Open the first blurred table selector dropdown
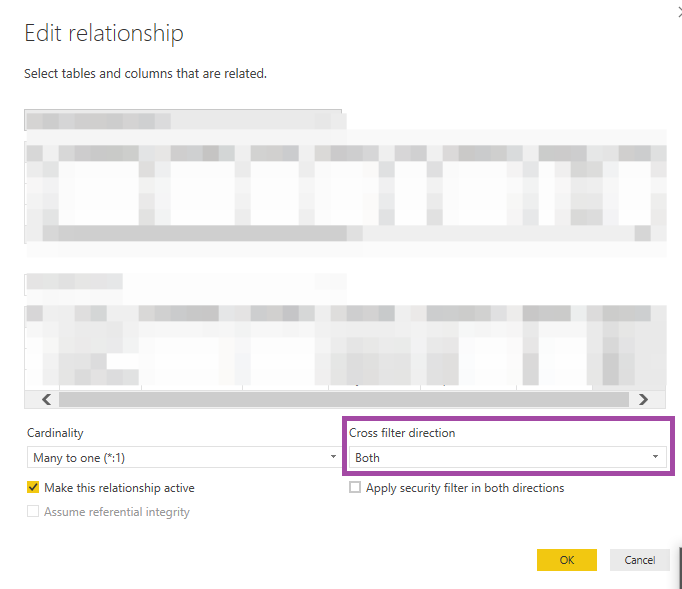682x589 pixels. click(183, 120)
